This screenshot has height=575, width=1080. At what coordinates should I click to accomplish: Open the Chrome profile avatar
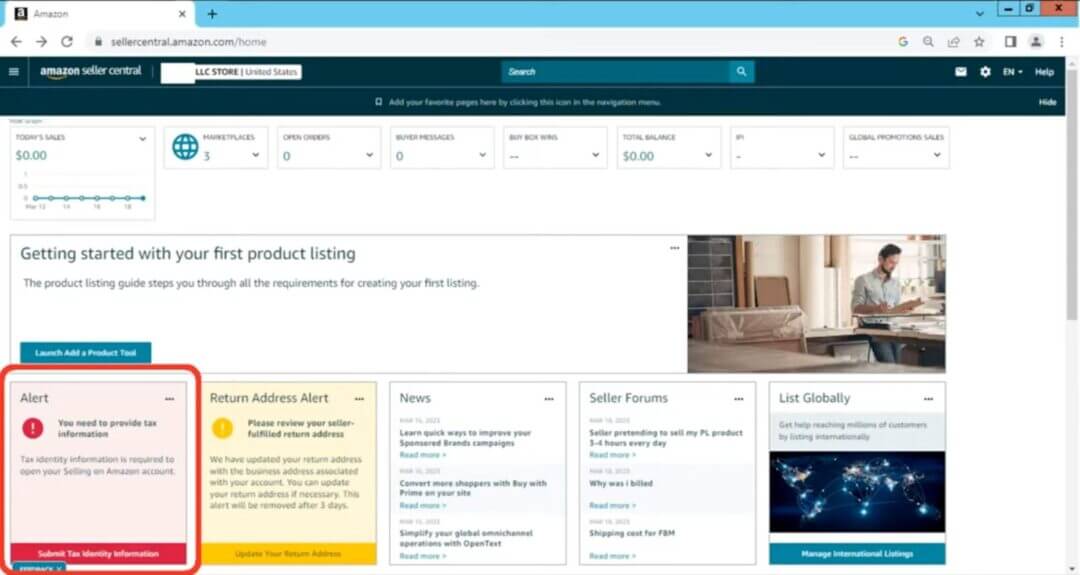[1035, 42]
